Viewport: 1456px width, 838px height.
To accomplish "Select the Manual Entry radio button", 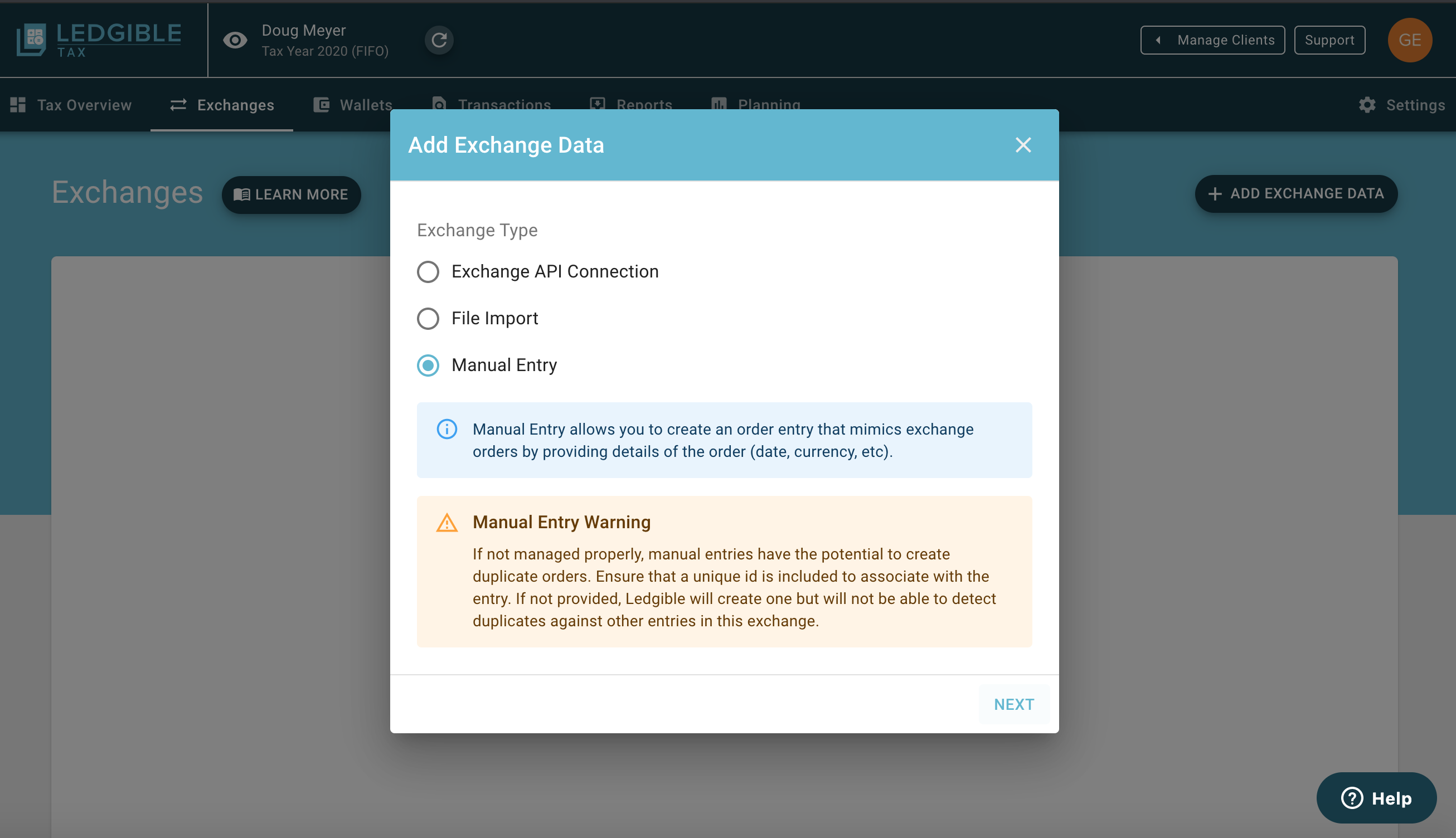I will pyautogui.click(x=428, y=366).
